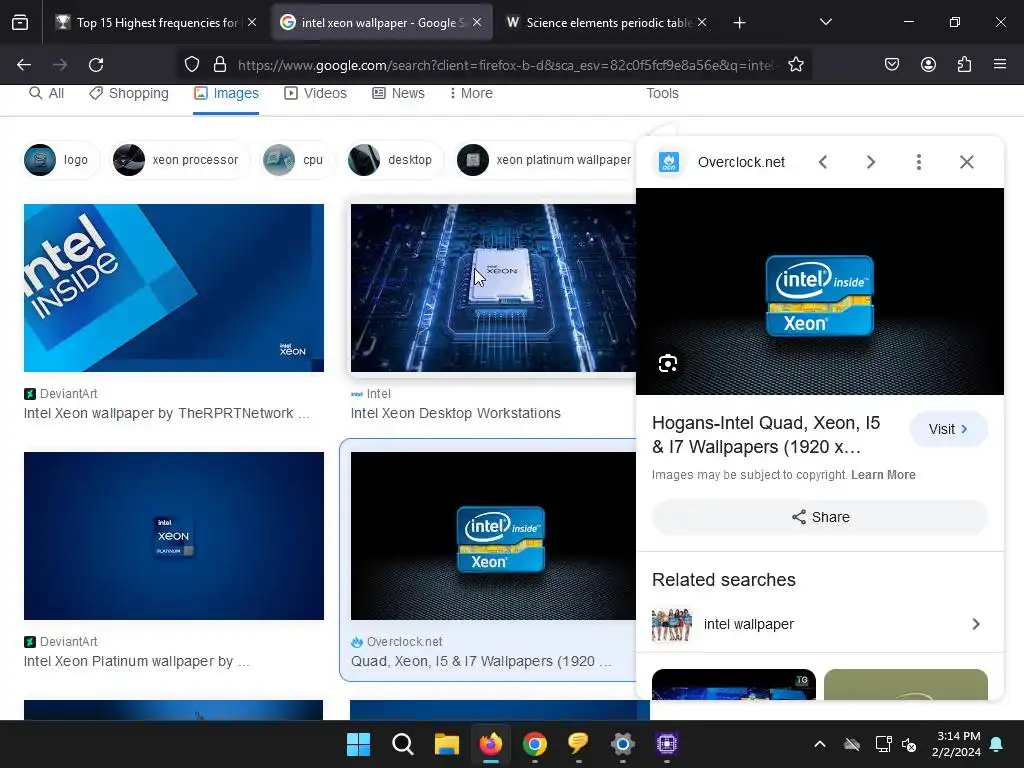Click the URL address bar
Screen dimensions: 1024x768
[506, 65]
